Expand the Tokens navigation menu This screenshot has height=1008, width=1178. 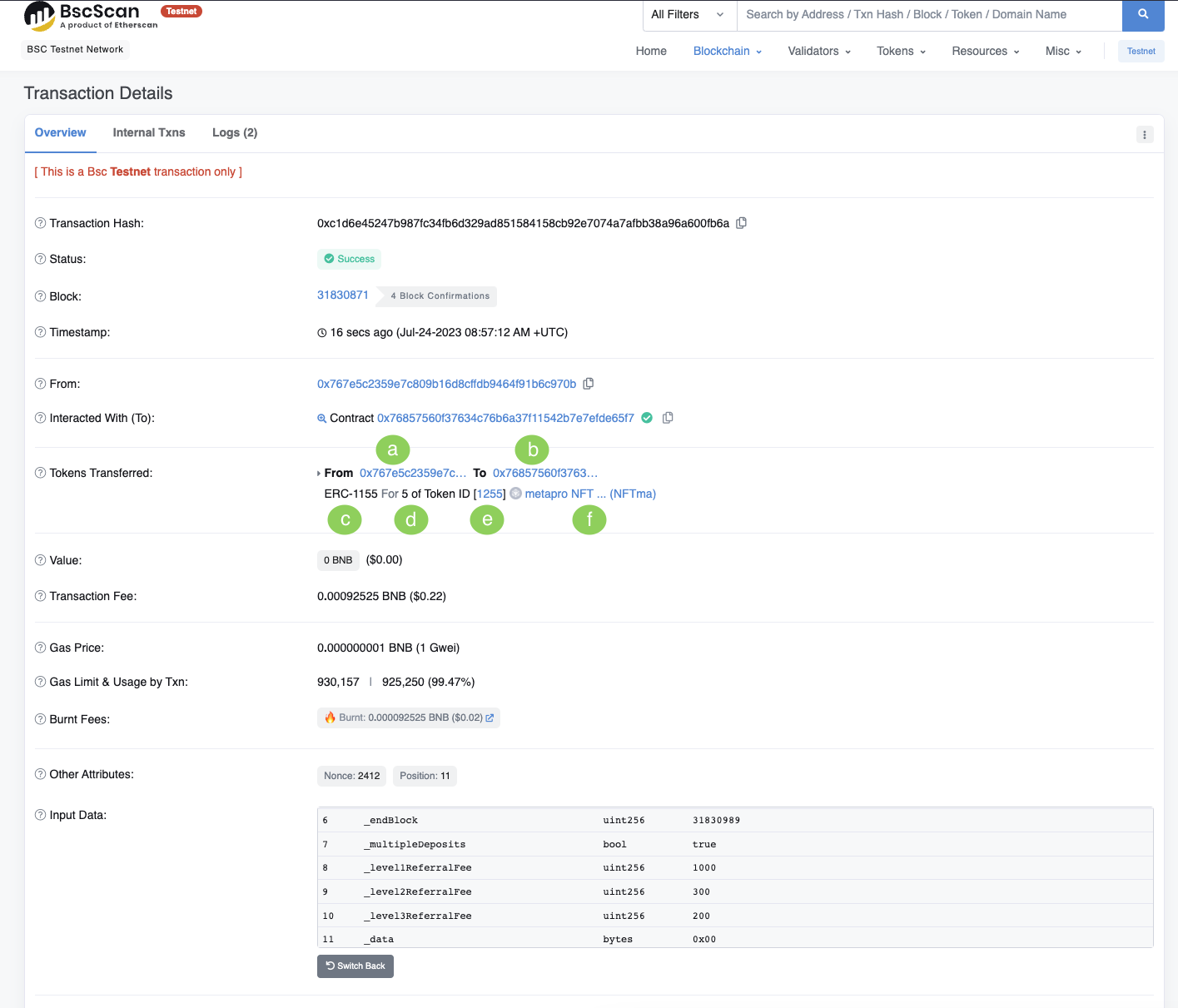click(x=901, y=51)
